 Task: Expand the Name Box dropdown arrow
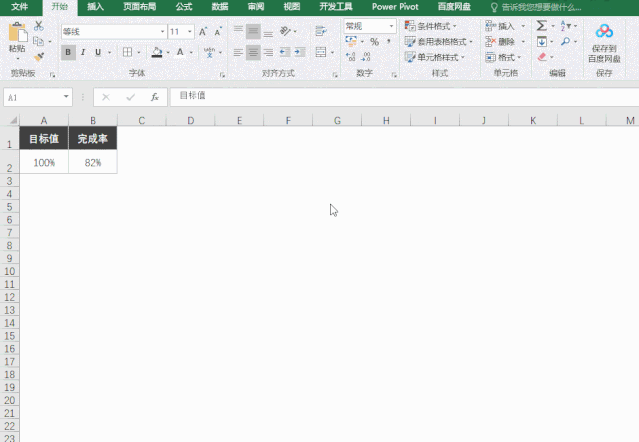pos(66,97)
